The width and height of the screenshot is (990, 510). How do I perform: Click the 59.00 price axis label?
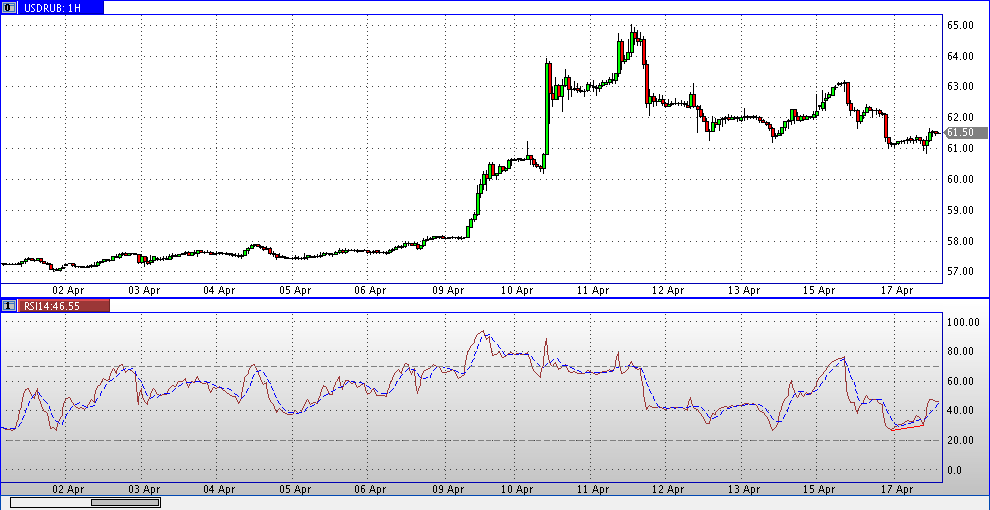959,210
